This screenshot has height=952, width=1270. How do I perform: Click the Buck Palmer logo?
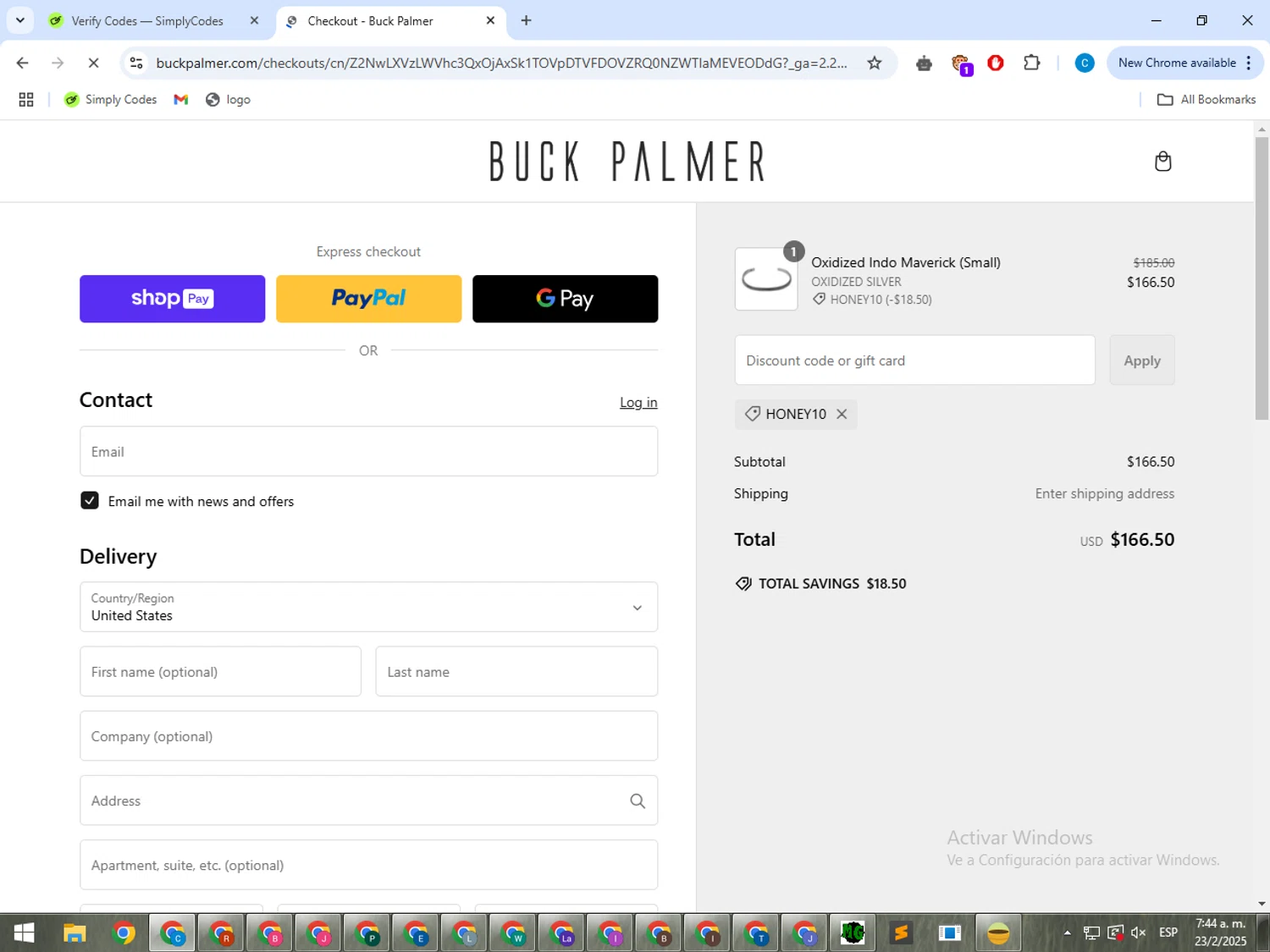(627, 162)
